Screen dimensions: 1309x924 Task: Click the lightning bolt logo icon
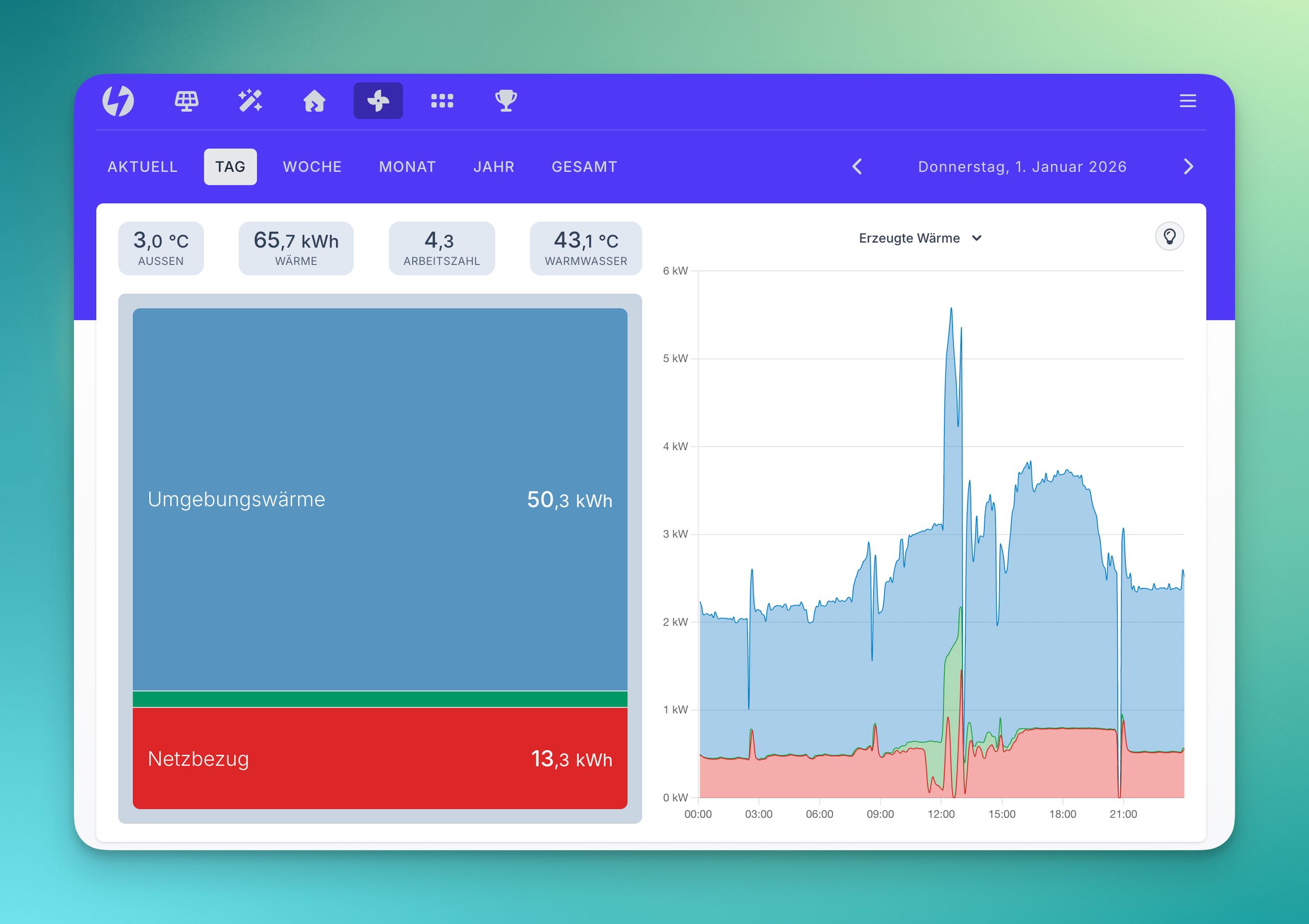[x=118, y=101]
